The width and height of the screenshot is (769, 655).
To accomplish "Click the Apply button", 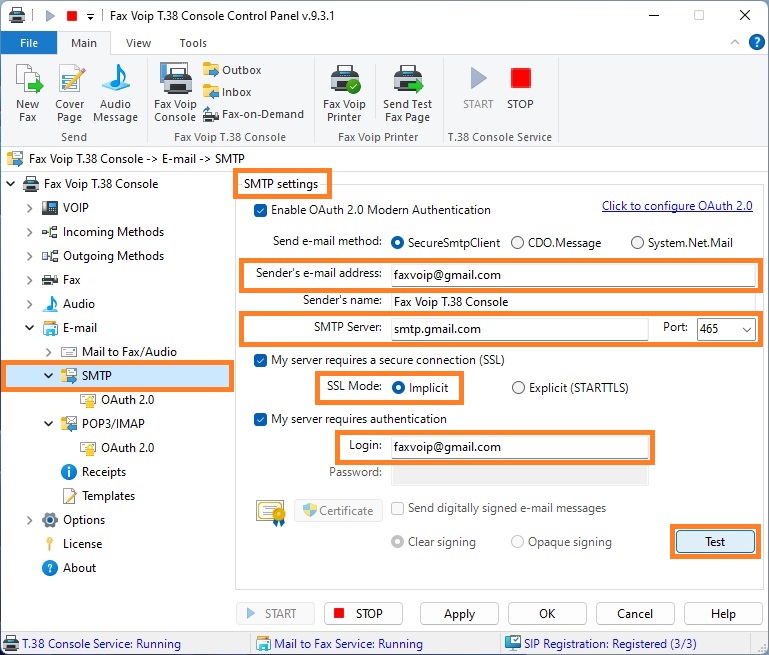I will pos(459,614).
